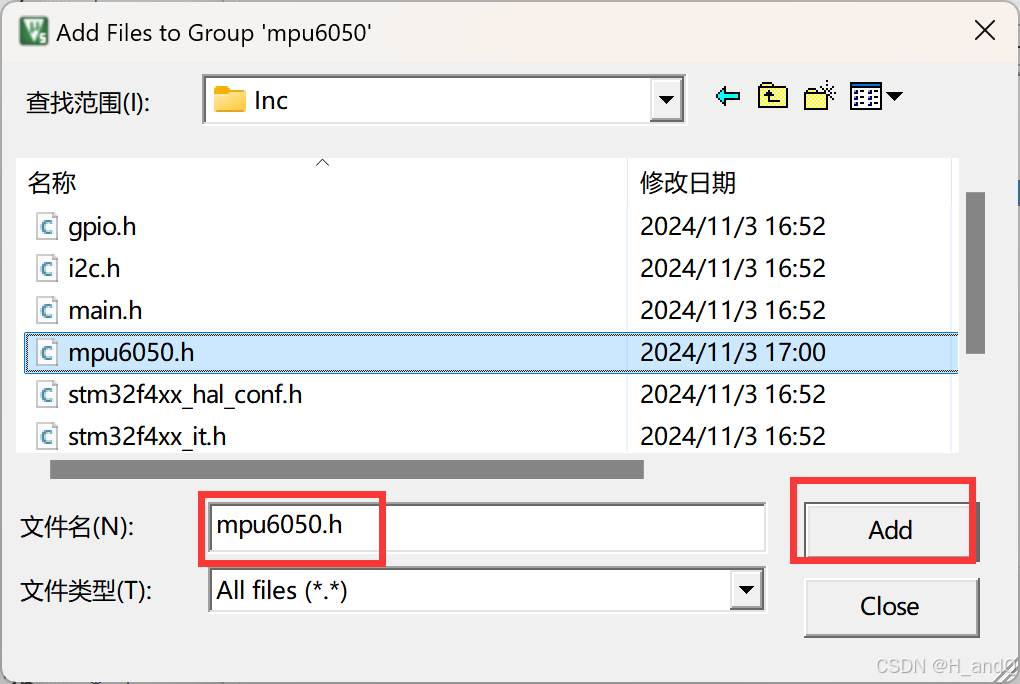Viewport: 1020px width, 684px height.
Task: Open the Inc location dropdown
Action: tap(666, 99)
